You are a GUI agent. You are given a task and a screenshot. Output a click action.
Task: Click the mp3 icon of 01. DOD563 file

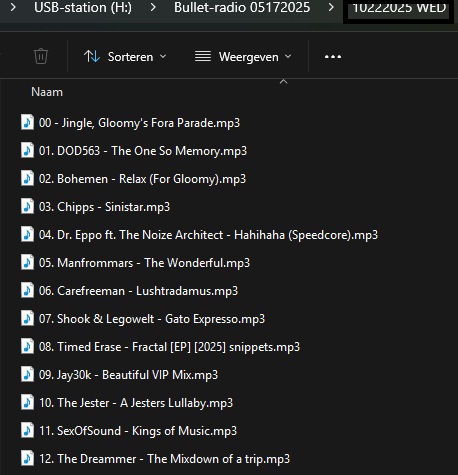pyautogui.click(x=27, y=150)
